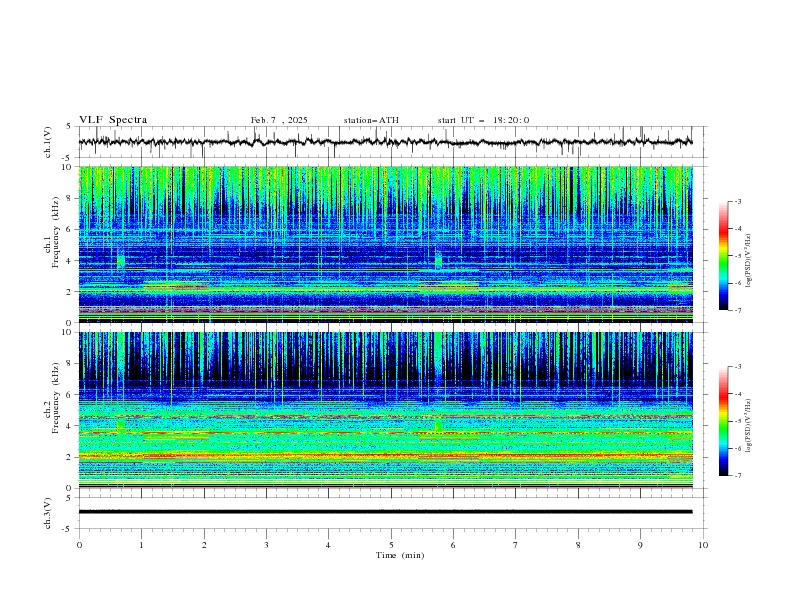Click the "8" tick on the time axis
This screenshot has width=792, height=612.
click(x=578, y=545)
